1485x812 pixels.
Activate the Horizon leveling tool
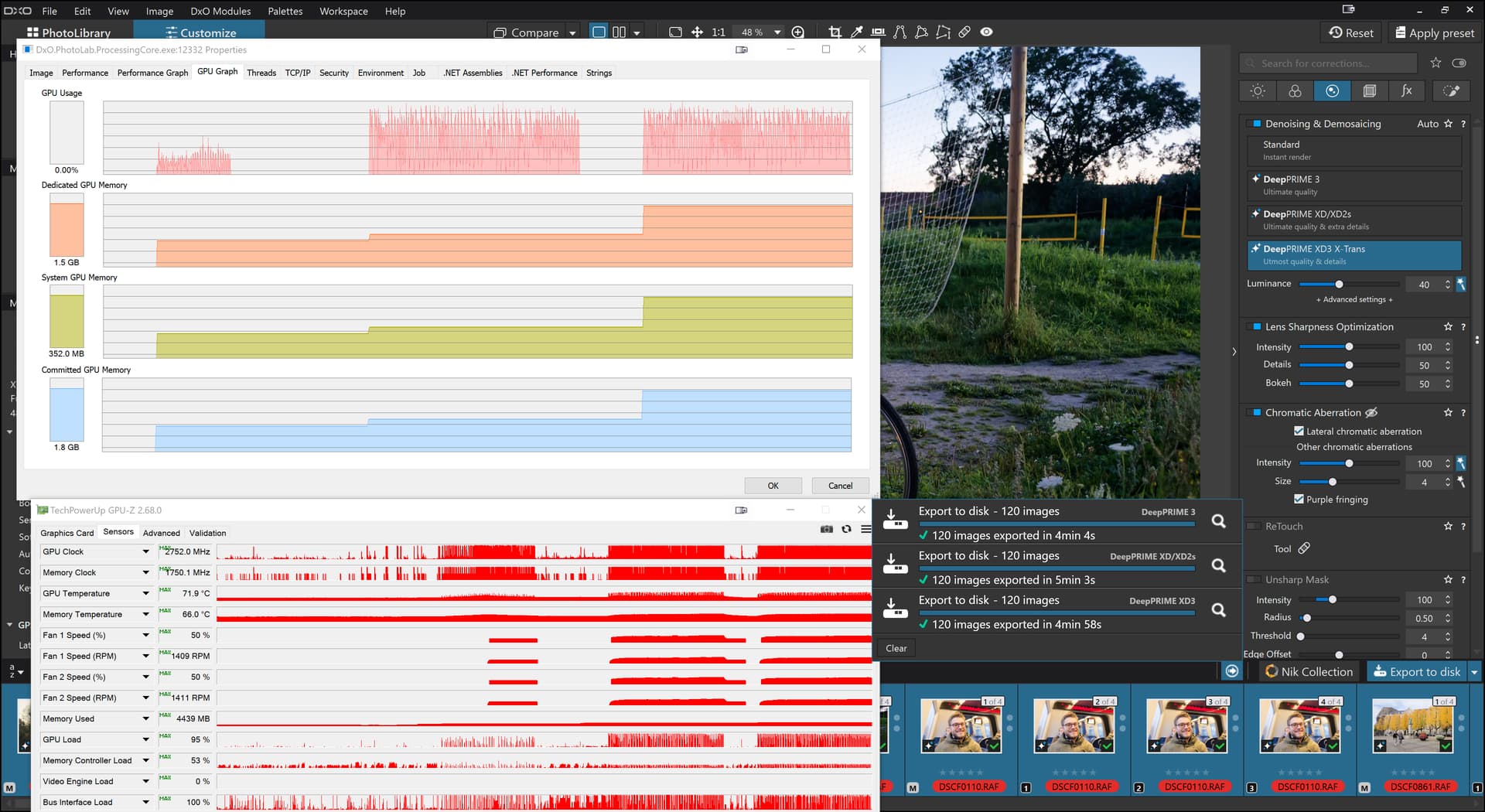tap(878, 32)
